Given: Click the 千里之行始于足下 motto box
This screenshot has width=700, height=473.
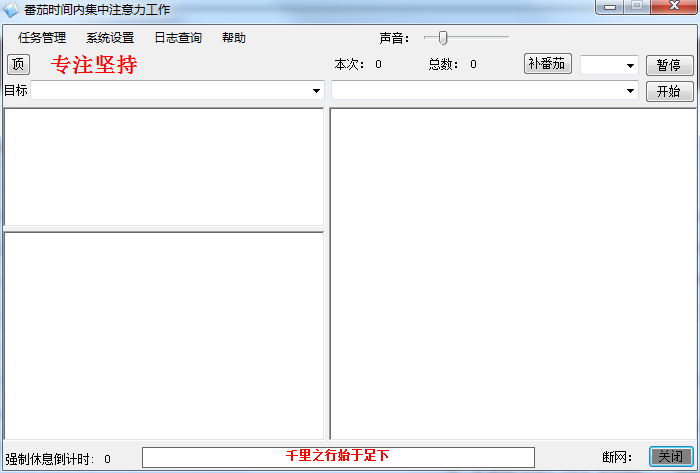Looking at the screenshot, I should pyautogui.click(x=338, y=457).
